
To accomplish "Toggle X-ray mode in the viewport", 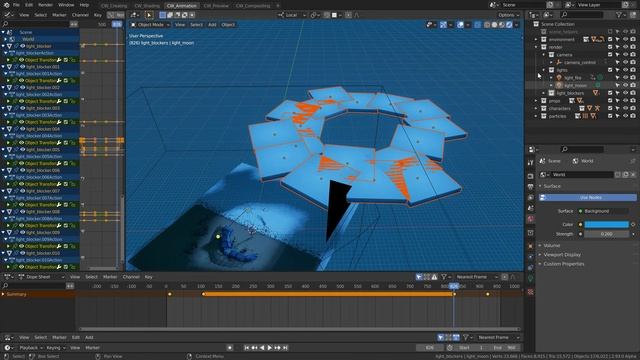I will (x=478, y=25).
